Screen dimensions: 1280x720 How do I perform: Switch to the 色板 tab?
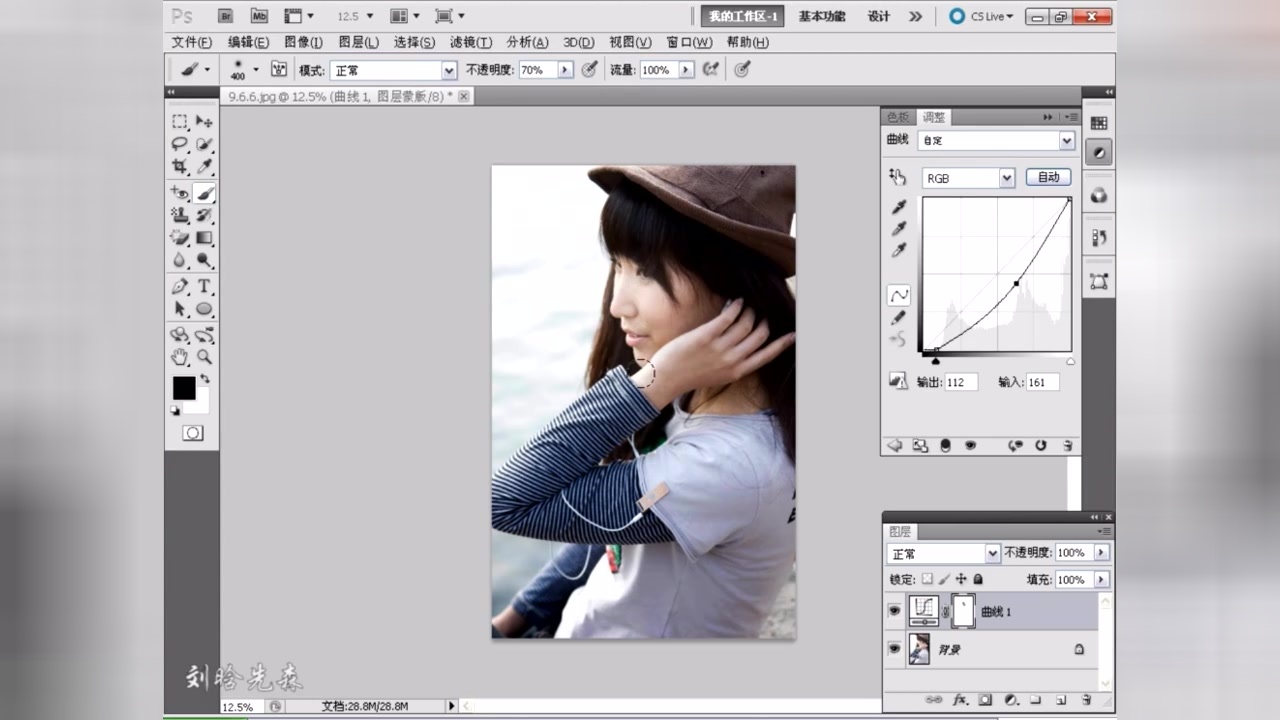[x=899, y=117]
